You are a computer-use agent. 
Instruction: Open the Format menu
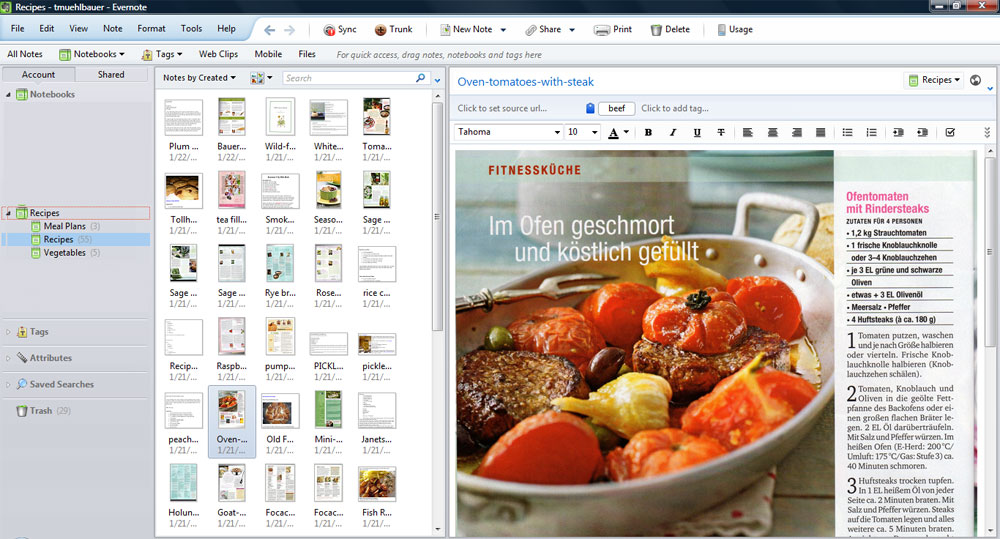tap(151, 29)
